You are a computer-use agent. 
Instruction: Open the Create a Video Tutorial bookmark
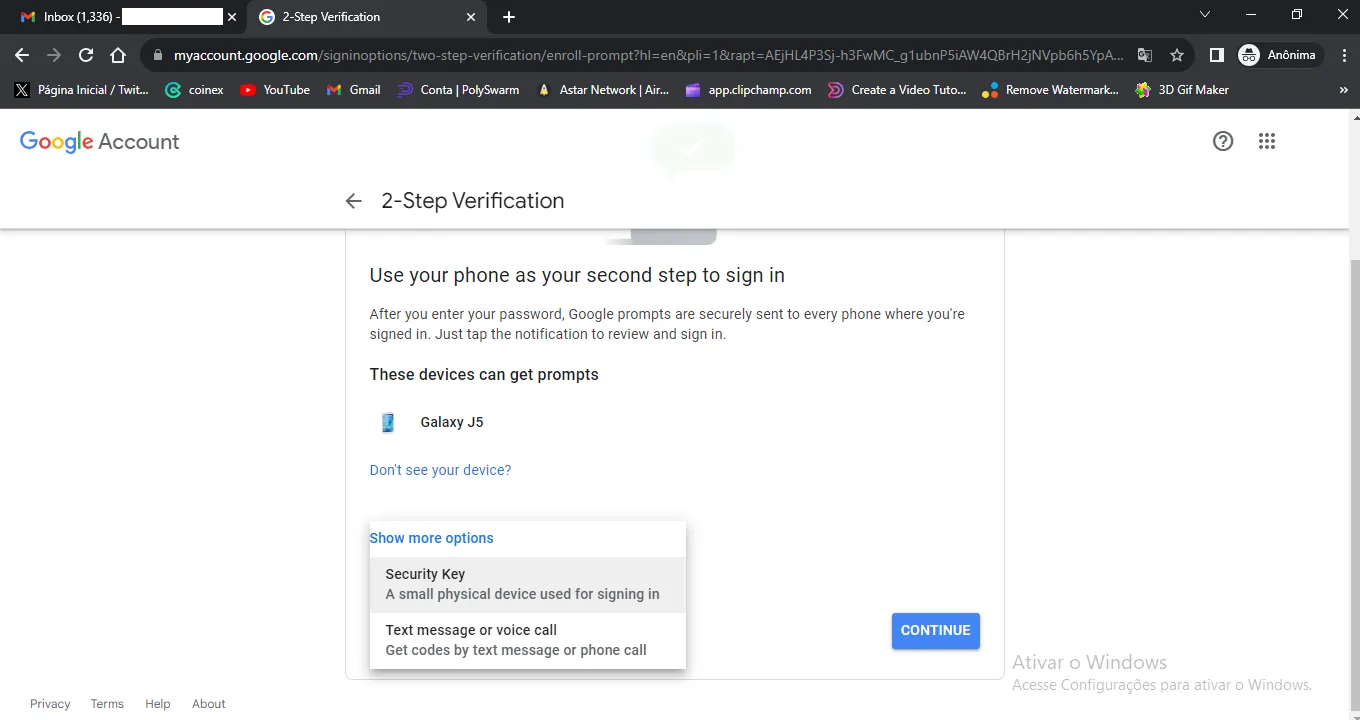point(897,90)
